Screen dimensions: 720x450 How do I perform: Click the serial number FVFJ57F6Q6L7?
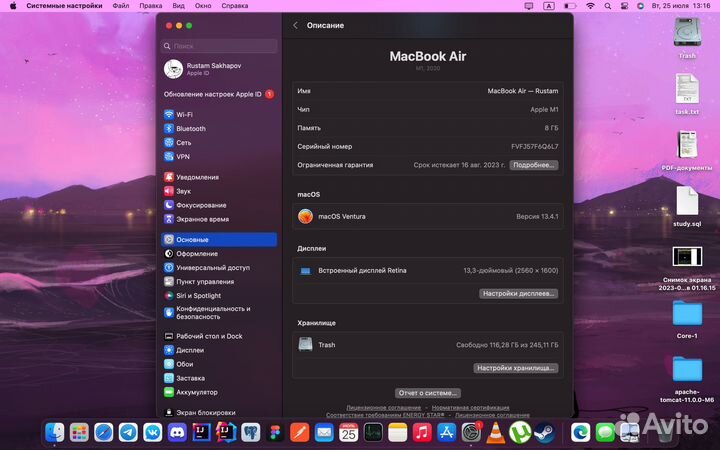pos(534,146)
